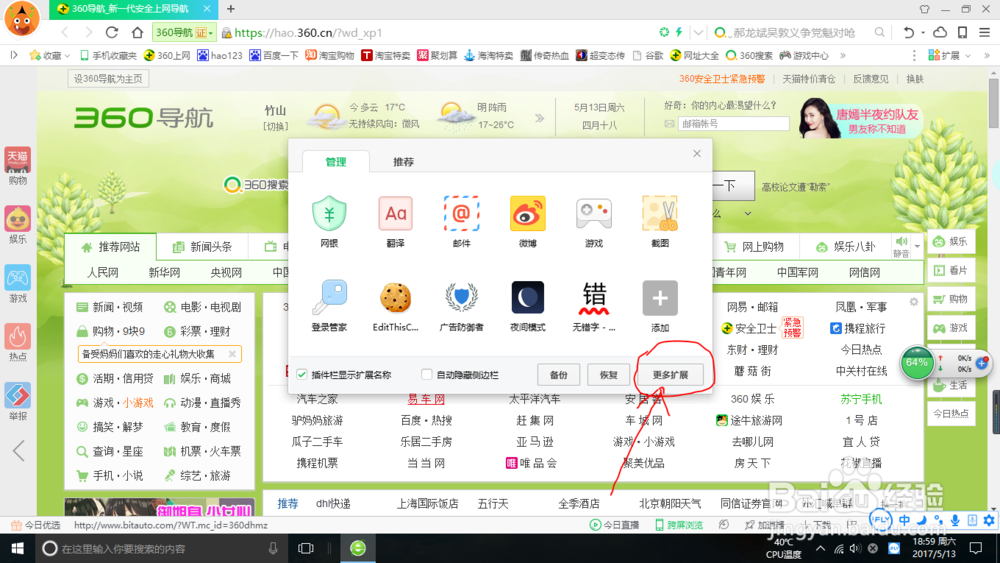Screen dimensions: 1000x563
Task: Open the 新华网 link
Action: click(x=165, y=272)
